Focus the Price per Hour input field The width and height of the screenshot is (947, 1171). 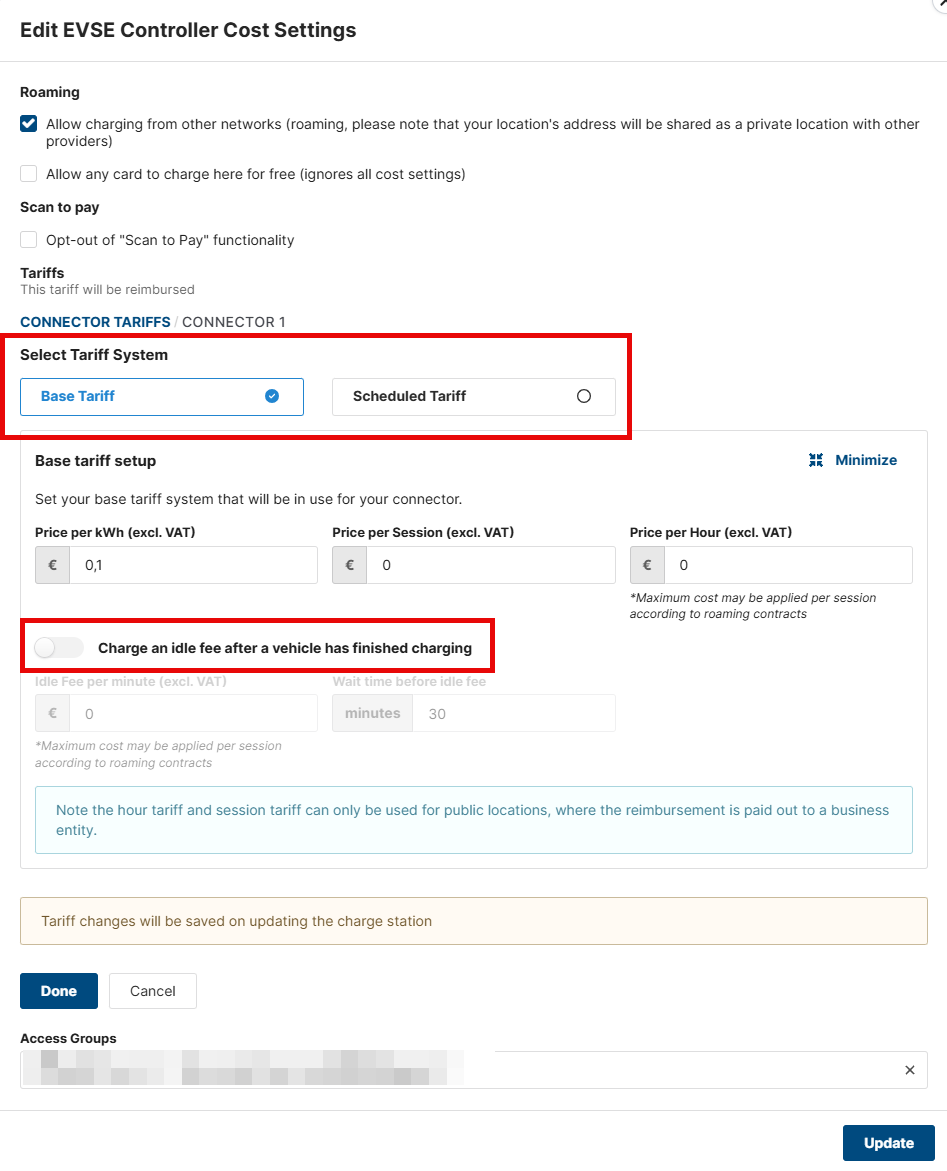click(x=788, y=565)
